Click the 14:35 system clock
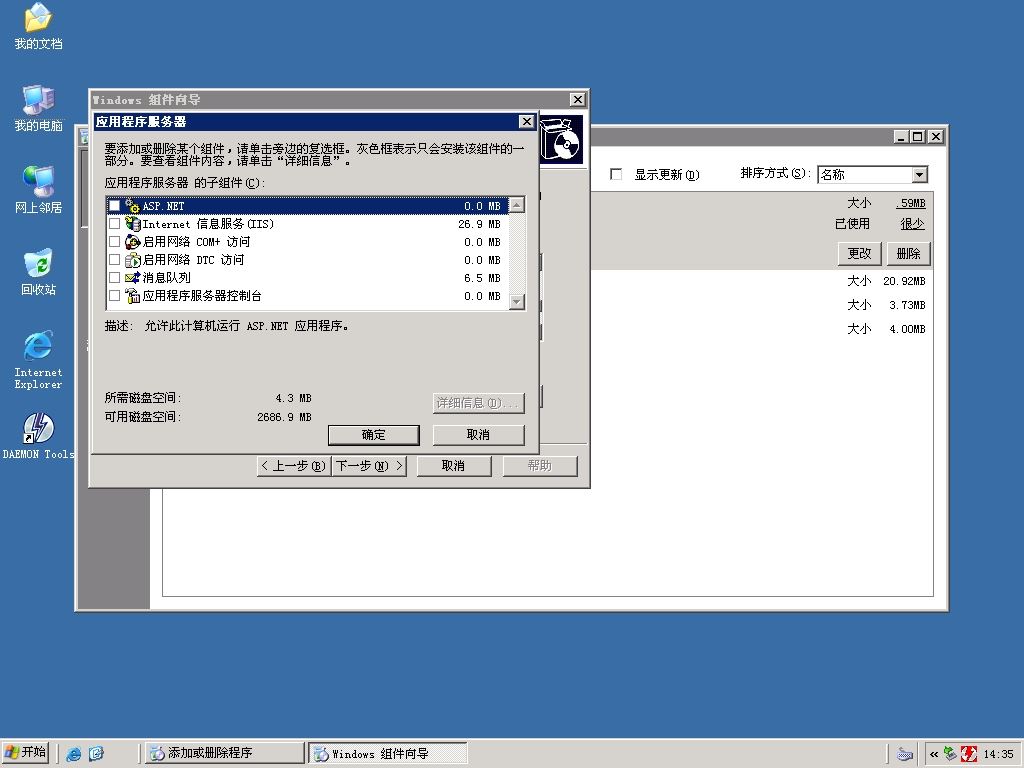This screenshot has width=1024, height=768. [999, 754]
